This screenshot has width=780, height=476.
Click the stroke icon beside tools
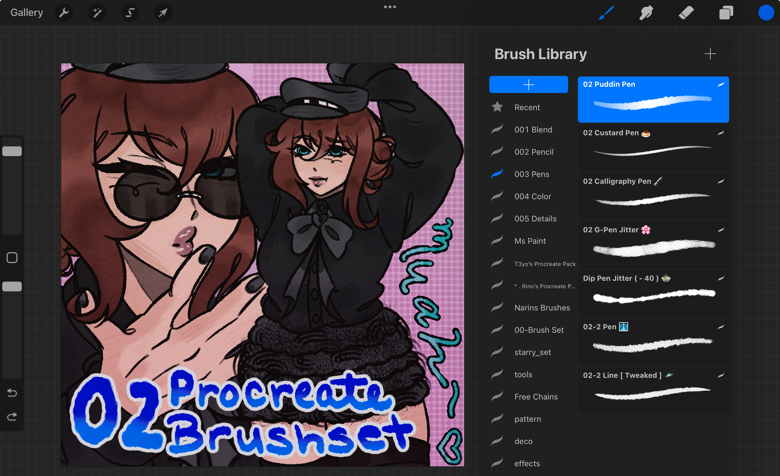pyautogui.click(x=497, y=374)
